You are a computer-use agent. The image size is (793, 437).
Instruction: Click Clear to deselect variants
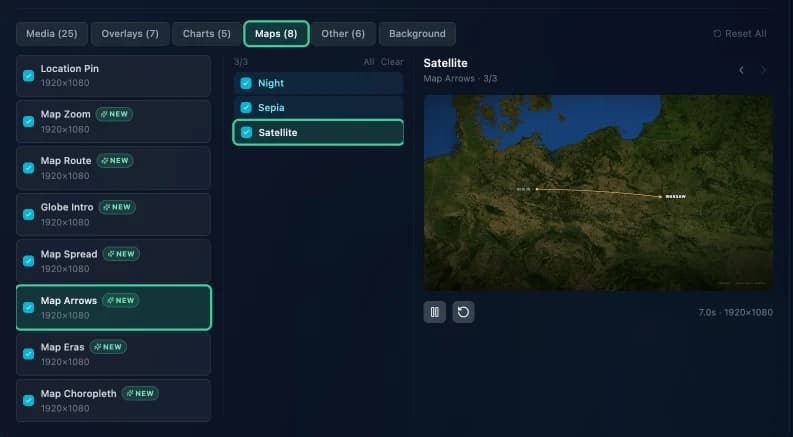pos(392,62)
